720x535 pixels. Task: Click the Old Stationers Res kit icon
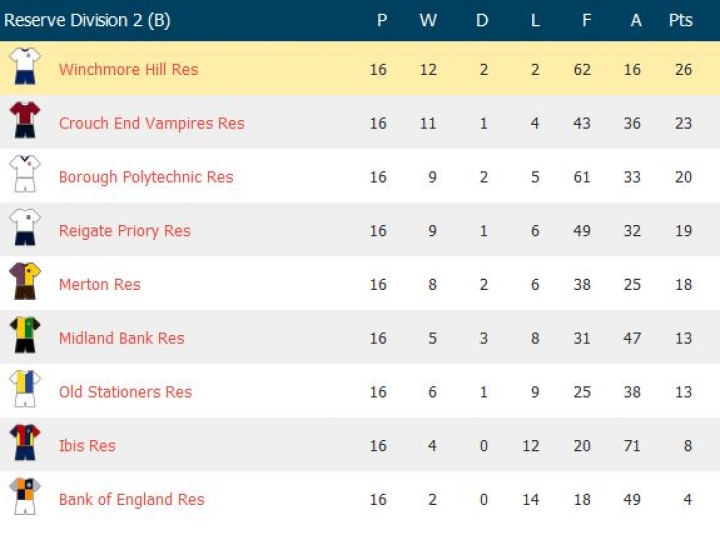[24, 390]
